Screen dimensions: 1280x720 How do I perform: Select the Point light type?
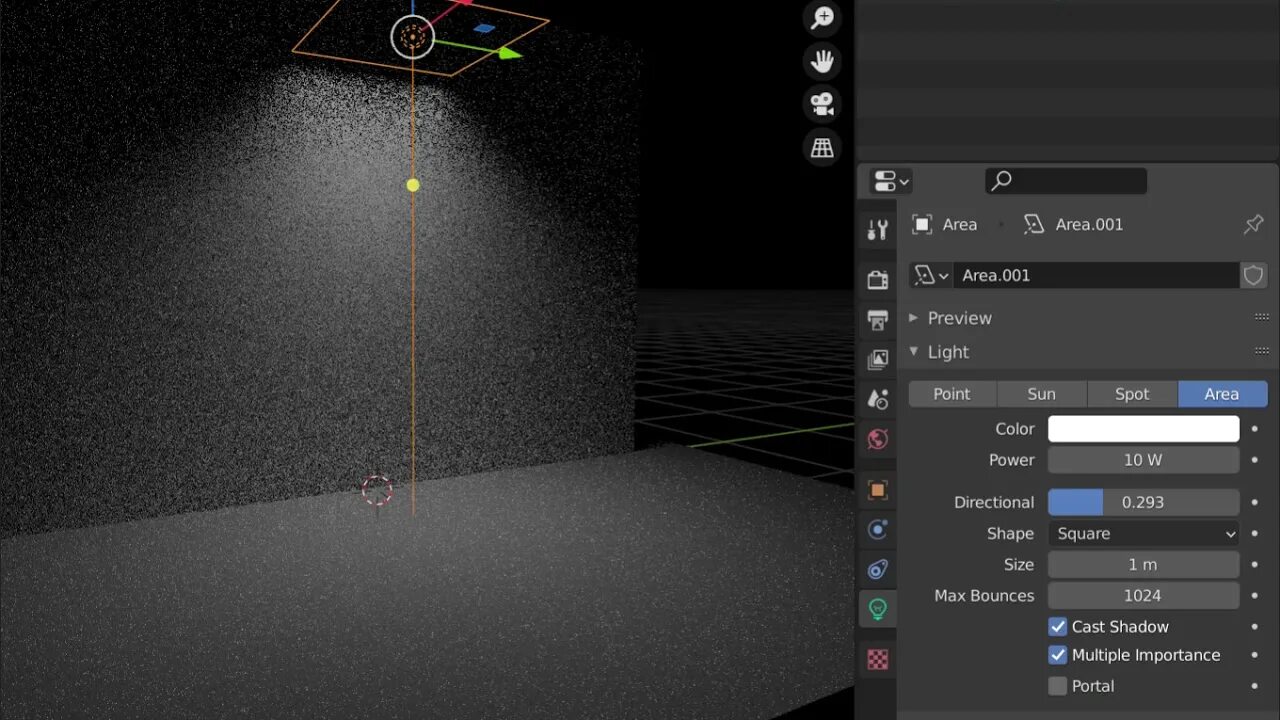(x=951, y=393)
